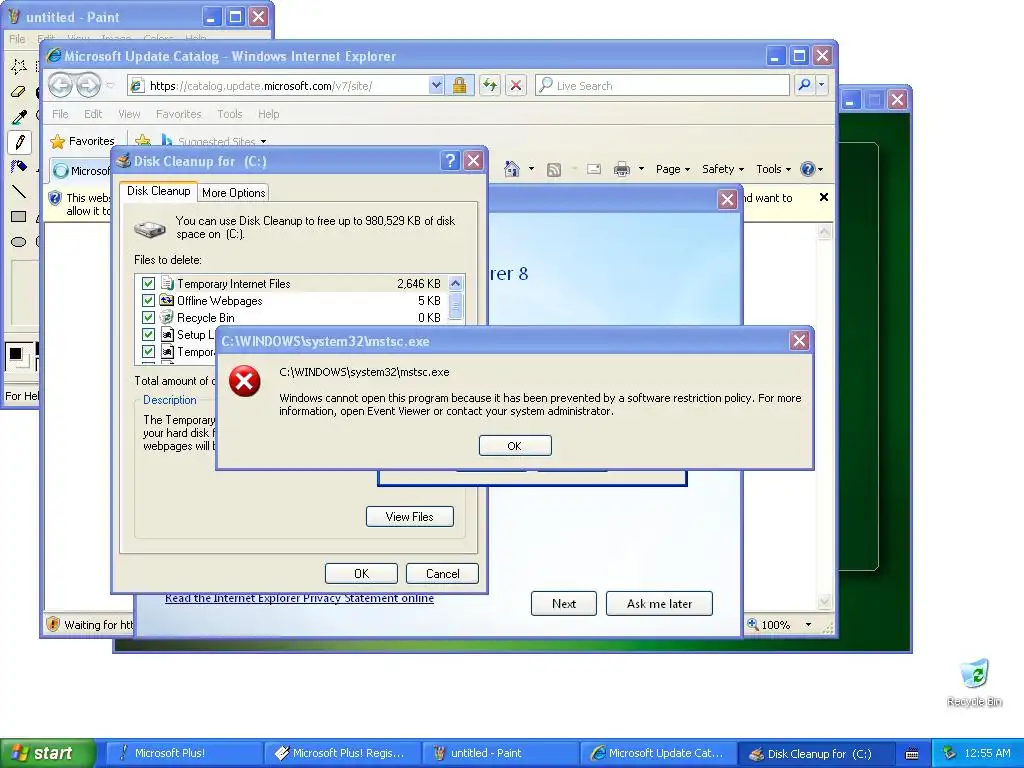
Task: Open the View menu in Internet Explorer
Action: [x=129, y=114]
